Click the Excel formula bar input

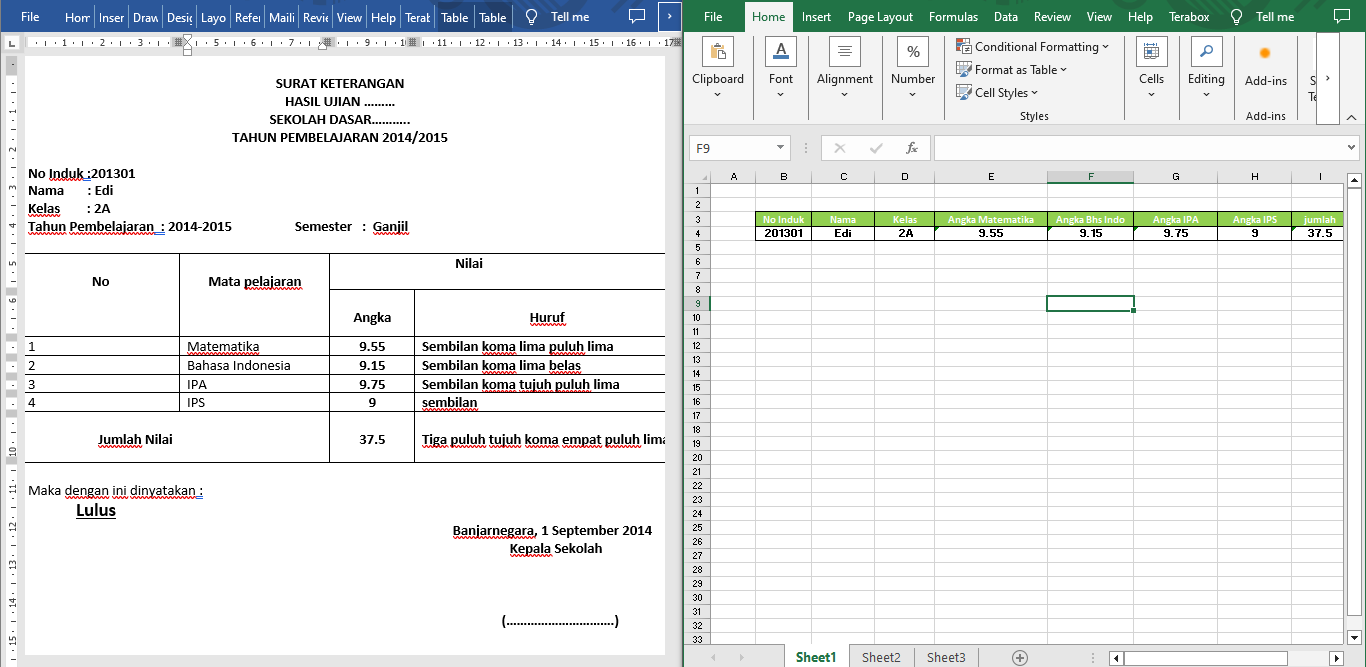coord(1140,148)
